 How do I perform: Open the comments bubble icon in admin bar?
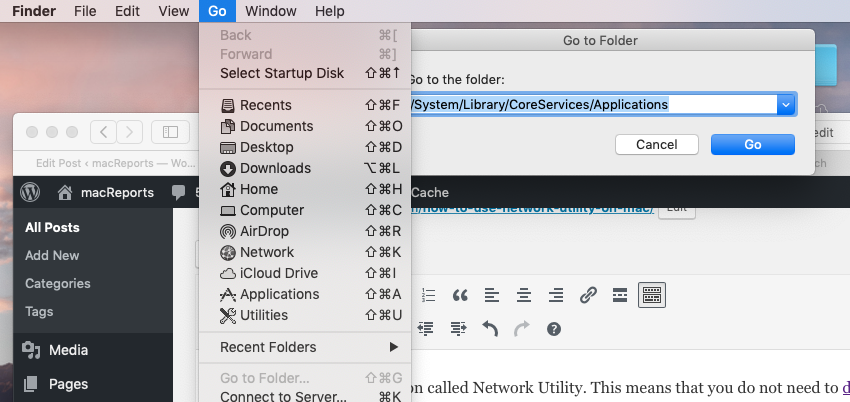(x=177, y=192)
